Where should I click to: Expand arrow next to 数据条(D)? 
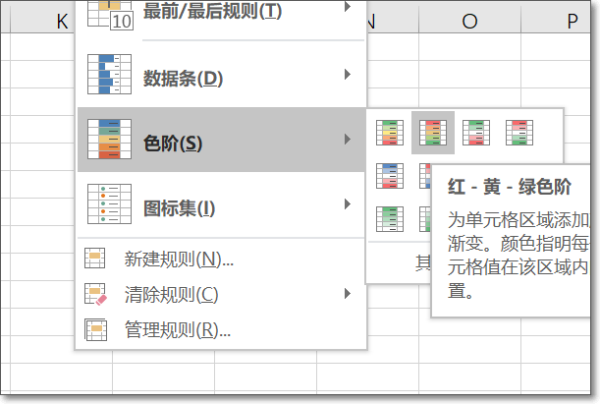click(x=347, y=74)
